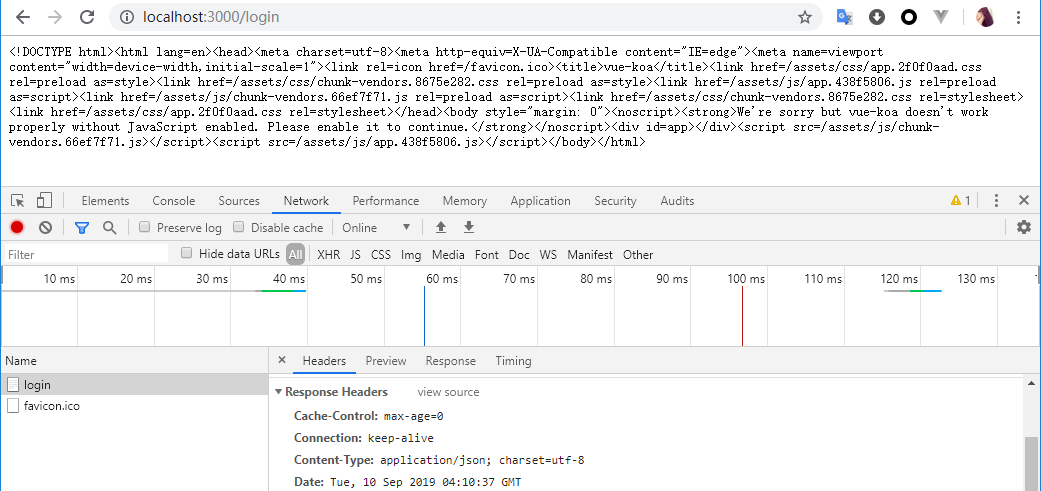
Task: Open the Online throttling dropdown
Action: click(376, 228)
